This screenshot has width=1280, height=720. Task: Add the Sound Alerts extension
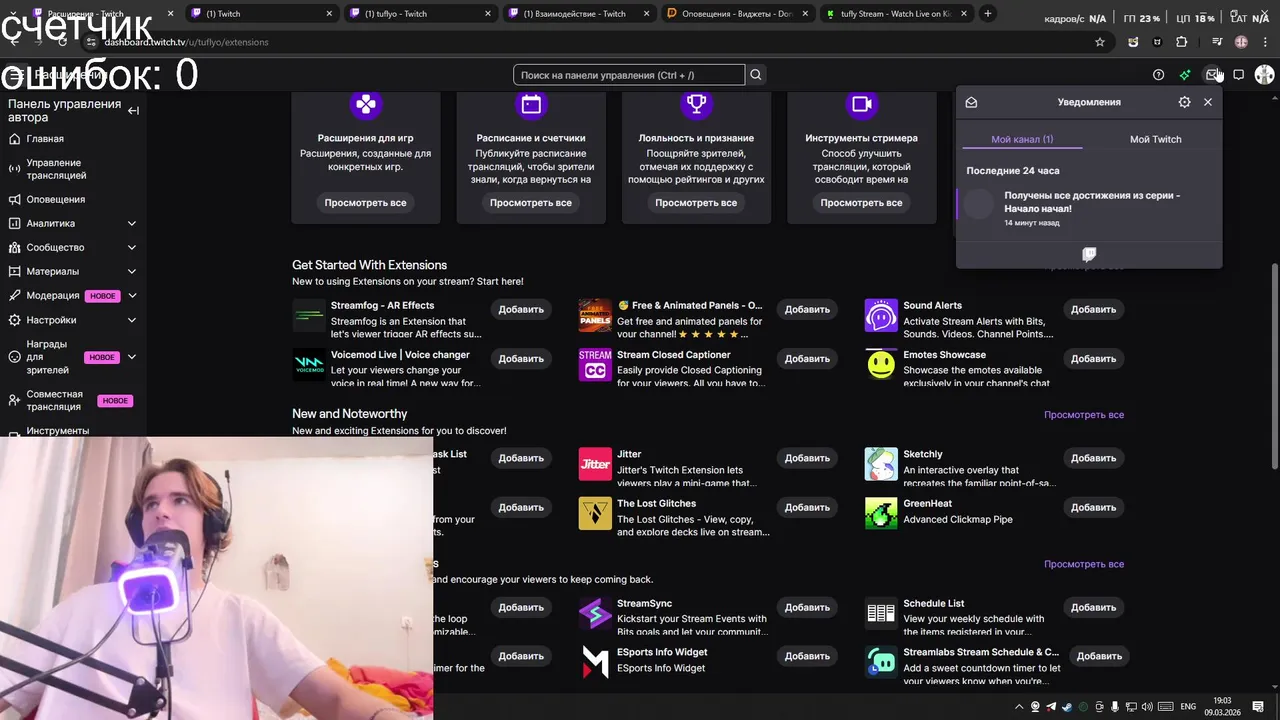click(1093, 309)
